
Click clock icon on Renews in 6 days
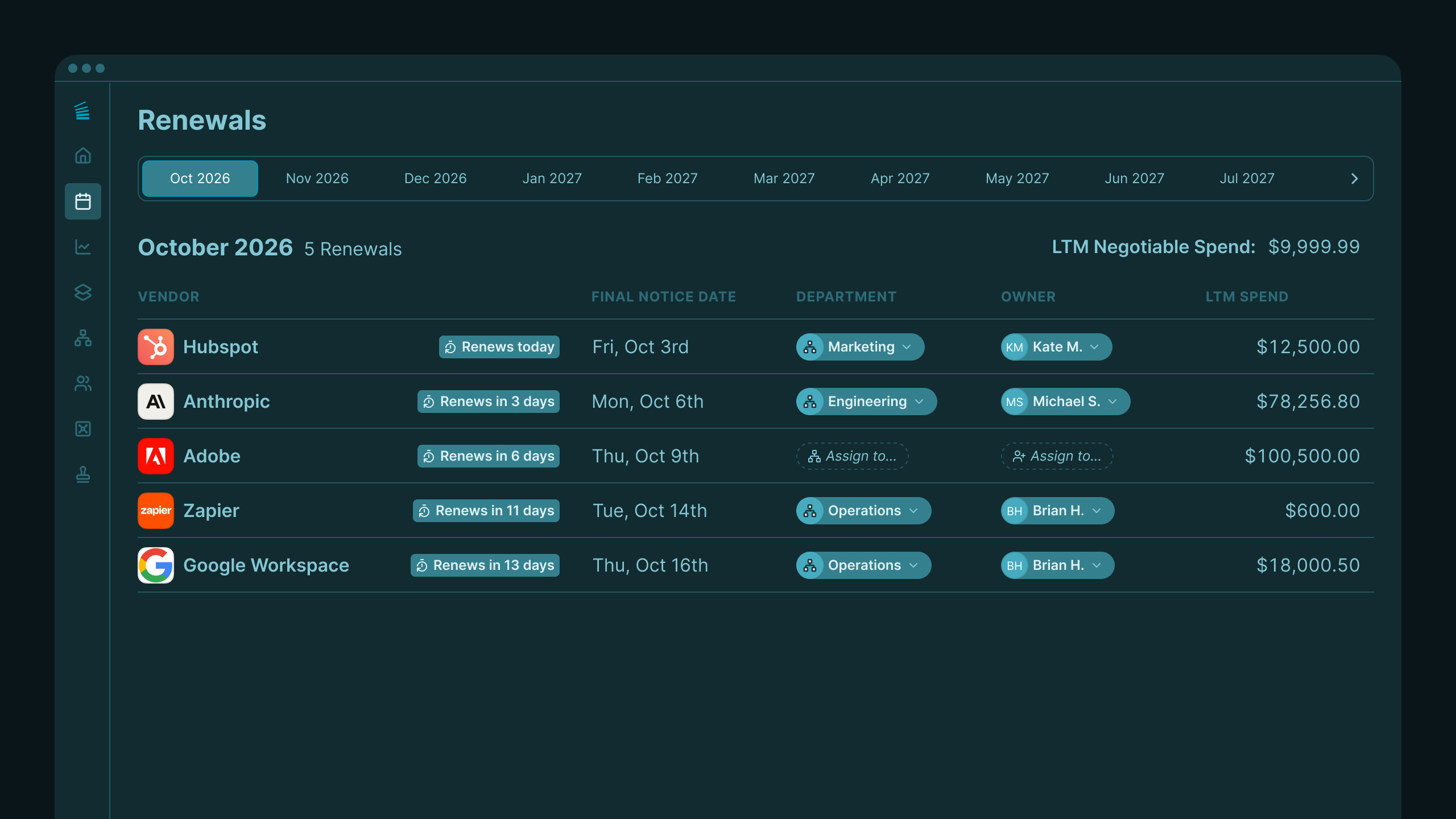pyautogui.click(x=429, y=457)
